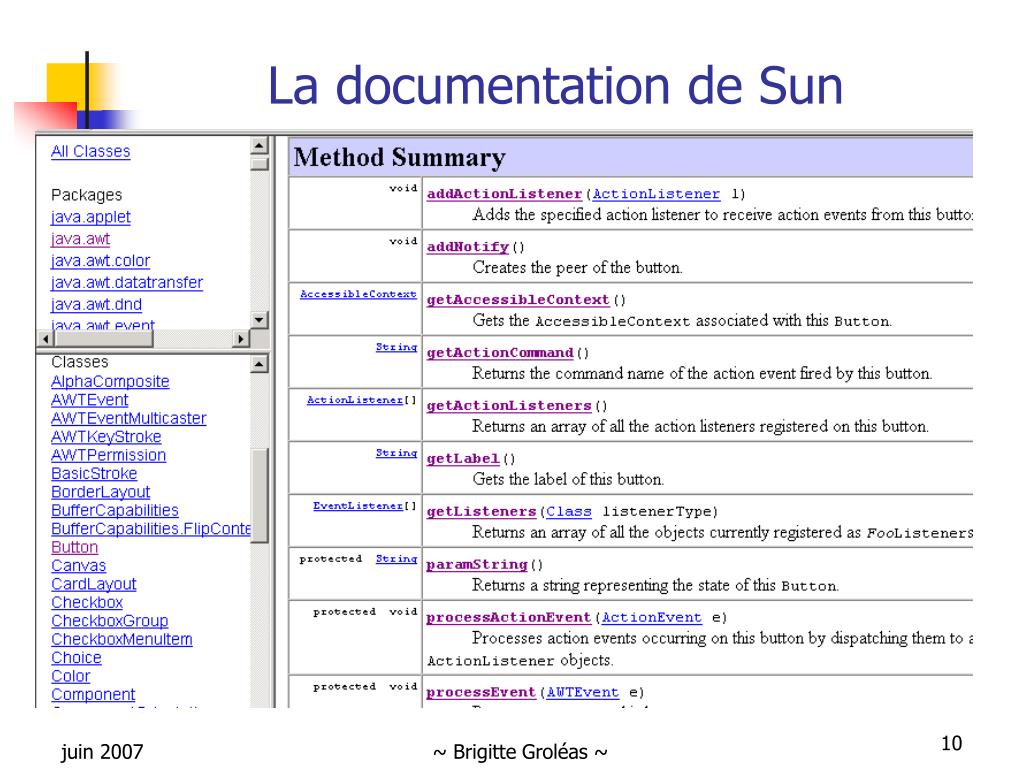Click the Classes heading text
The width and height of the screenshot is (1024, 768).
tap(80, 362)
